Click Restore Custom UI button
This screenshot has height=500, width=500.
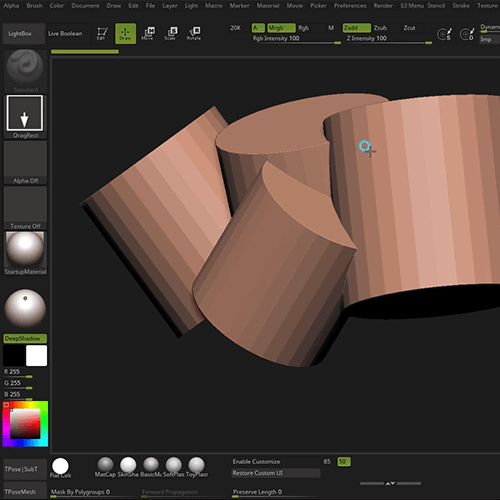pos(276,473)
